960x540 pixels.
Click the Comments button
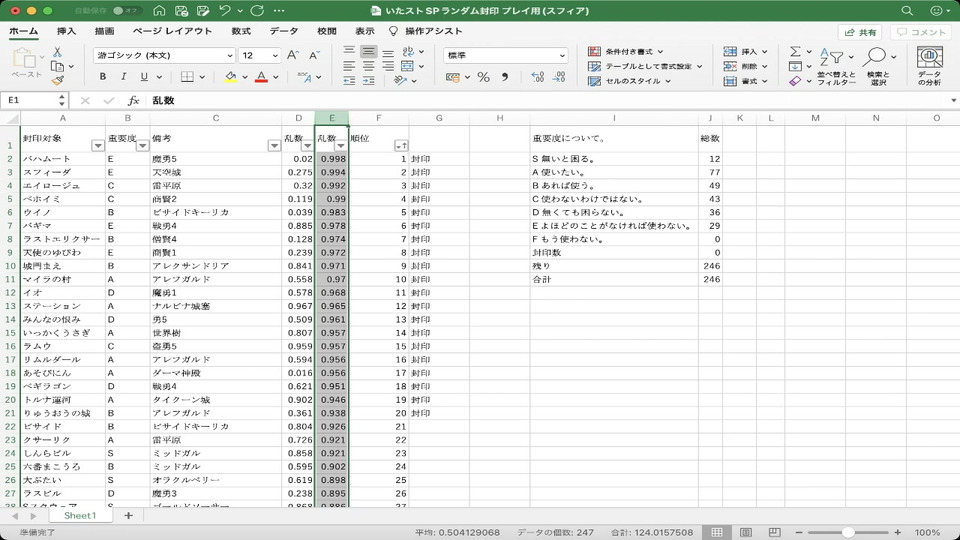tap(921, 32)
